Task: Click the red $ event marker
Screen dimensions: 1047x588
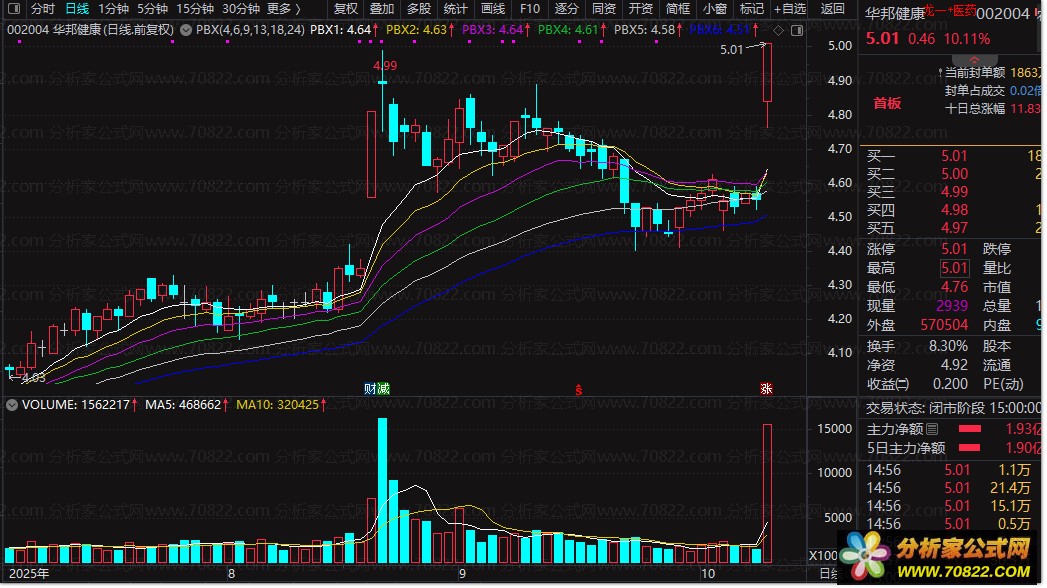Action: 579,390
